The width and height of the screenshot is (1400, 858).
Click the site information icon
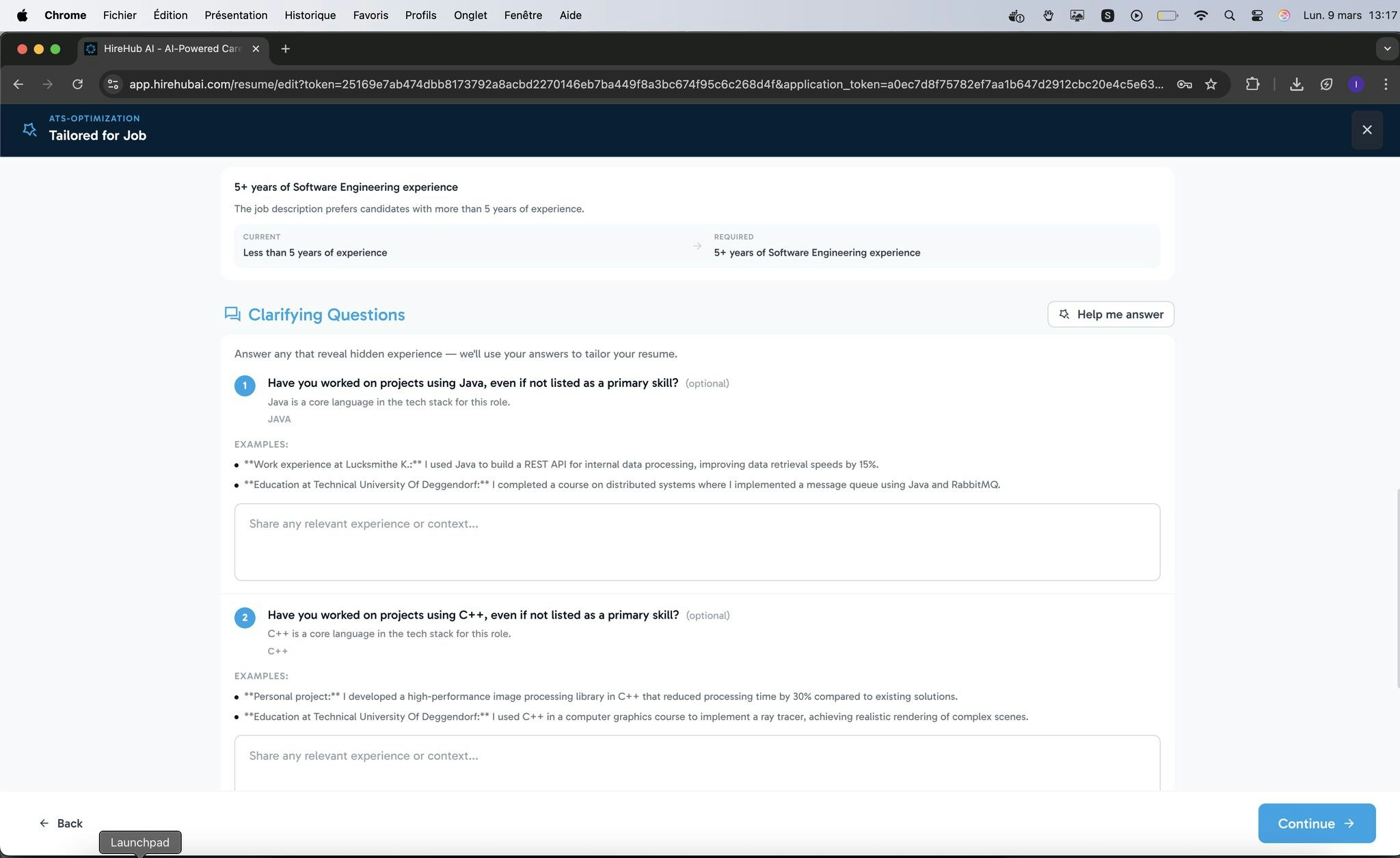pyautogui.click(x=113, y=84)
